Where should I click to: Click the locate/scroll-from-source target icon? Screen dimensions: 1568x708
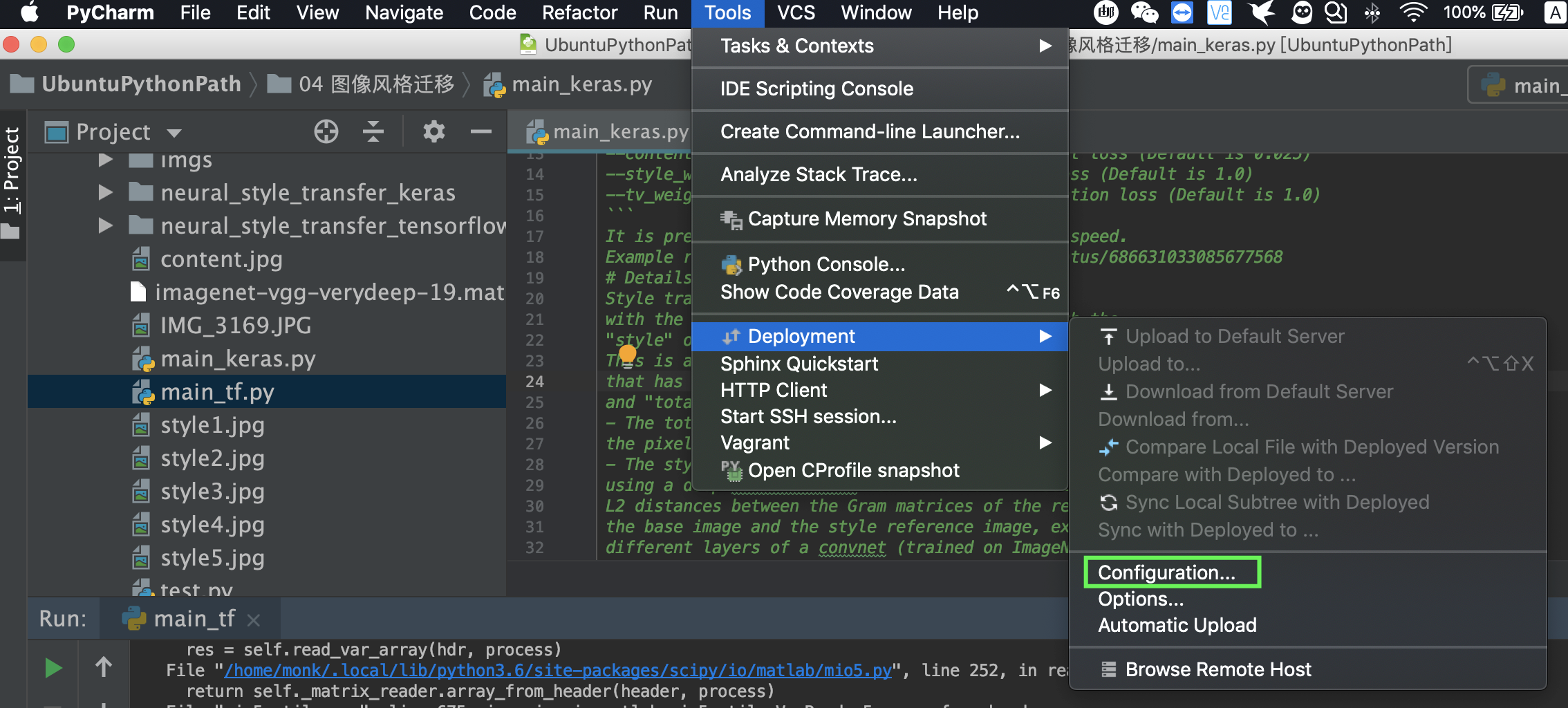point(326,131)
